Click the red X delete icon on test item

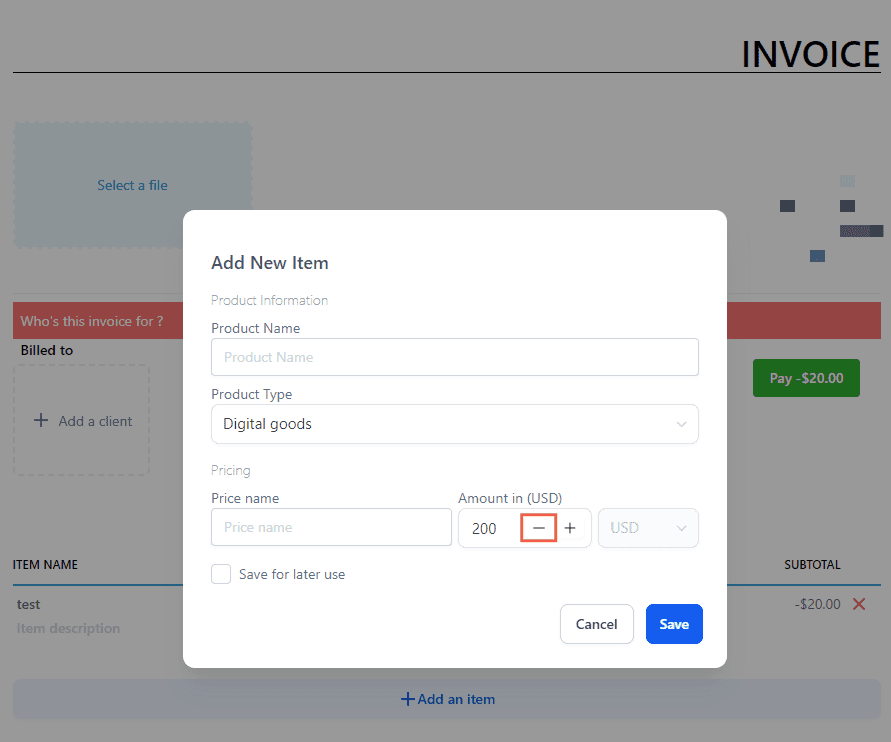pyautogui.click(x=858, y=604)
